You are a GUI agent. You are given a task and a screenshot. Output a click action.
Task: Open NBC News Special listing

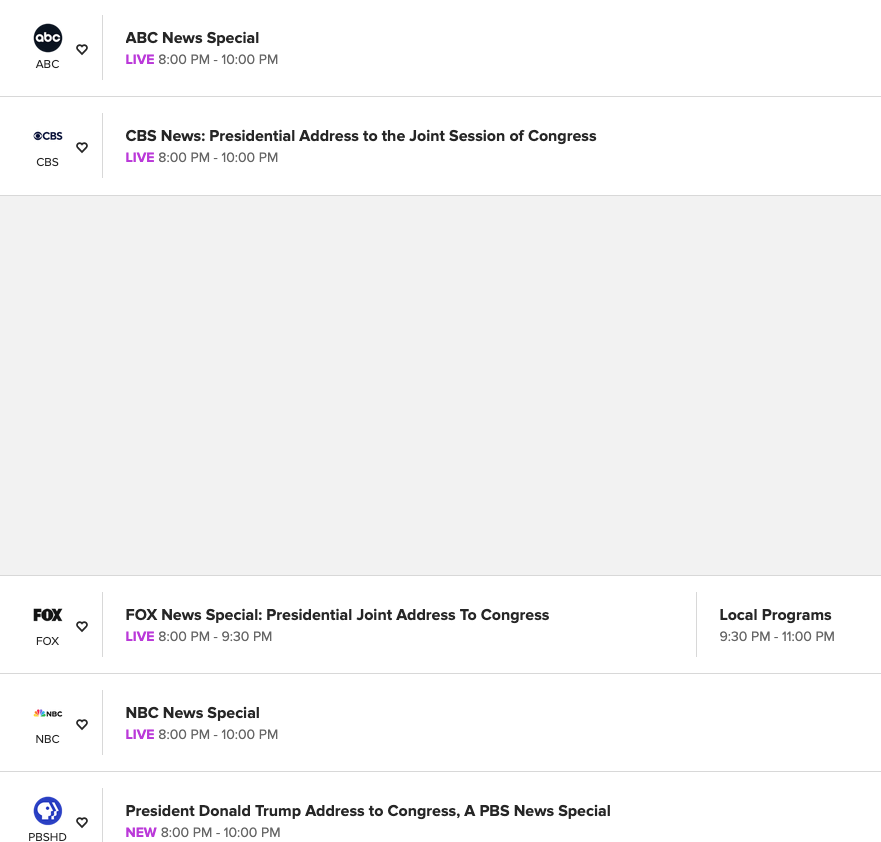pyautogui.click(x=193, y=713)
